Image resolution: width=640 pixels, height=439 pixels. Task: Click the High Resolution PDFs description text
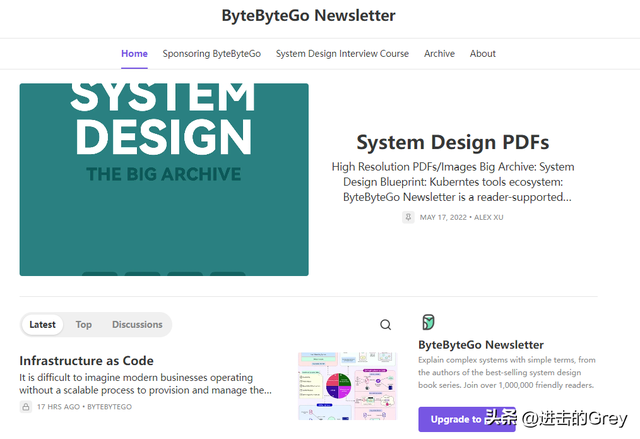pyautogui.click(x=453, y=182)
